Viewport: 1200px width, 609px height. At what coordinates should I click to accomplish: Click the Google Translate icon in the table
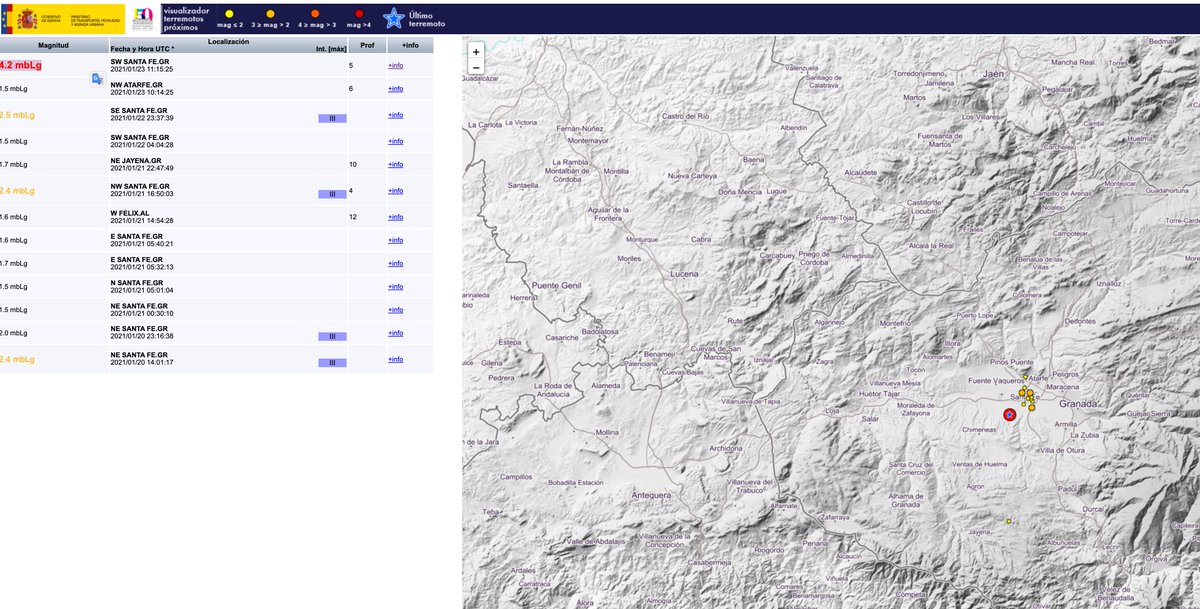[97, 79]
